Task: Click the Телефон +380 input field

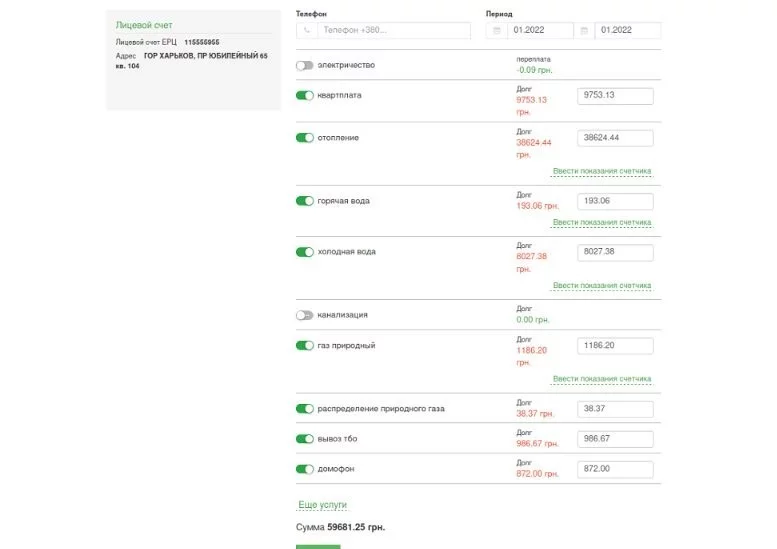Action: pyautogui.click(x=394, y=31)
